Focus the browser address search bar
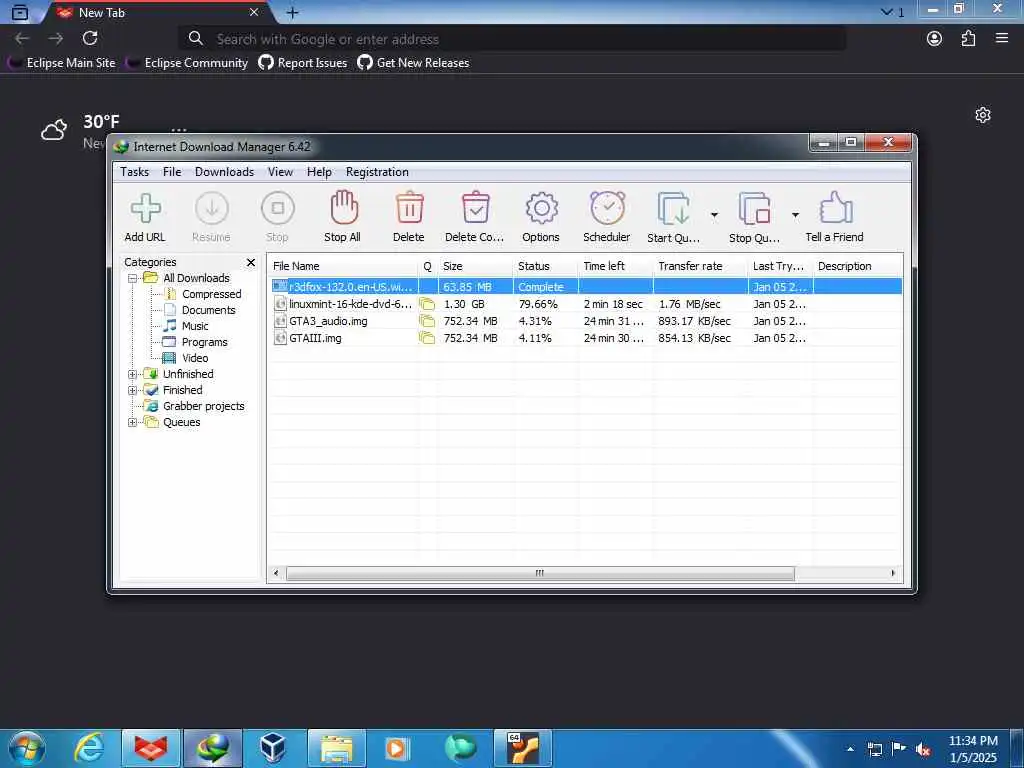 [x=511, y=39]
